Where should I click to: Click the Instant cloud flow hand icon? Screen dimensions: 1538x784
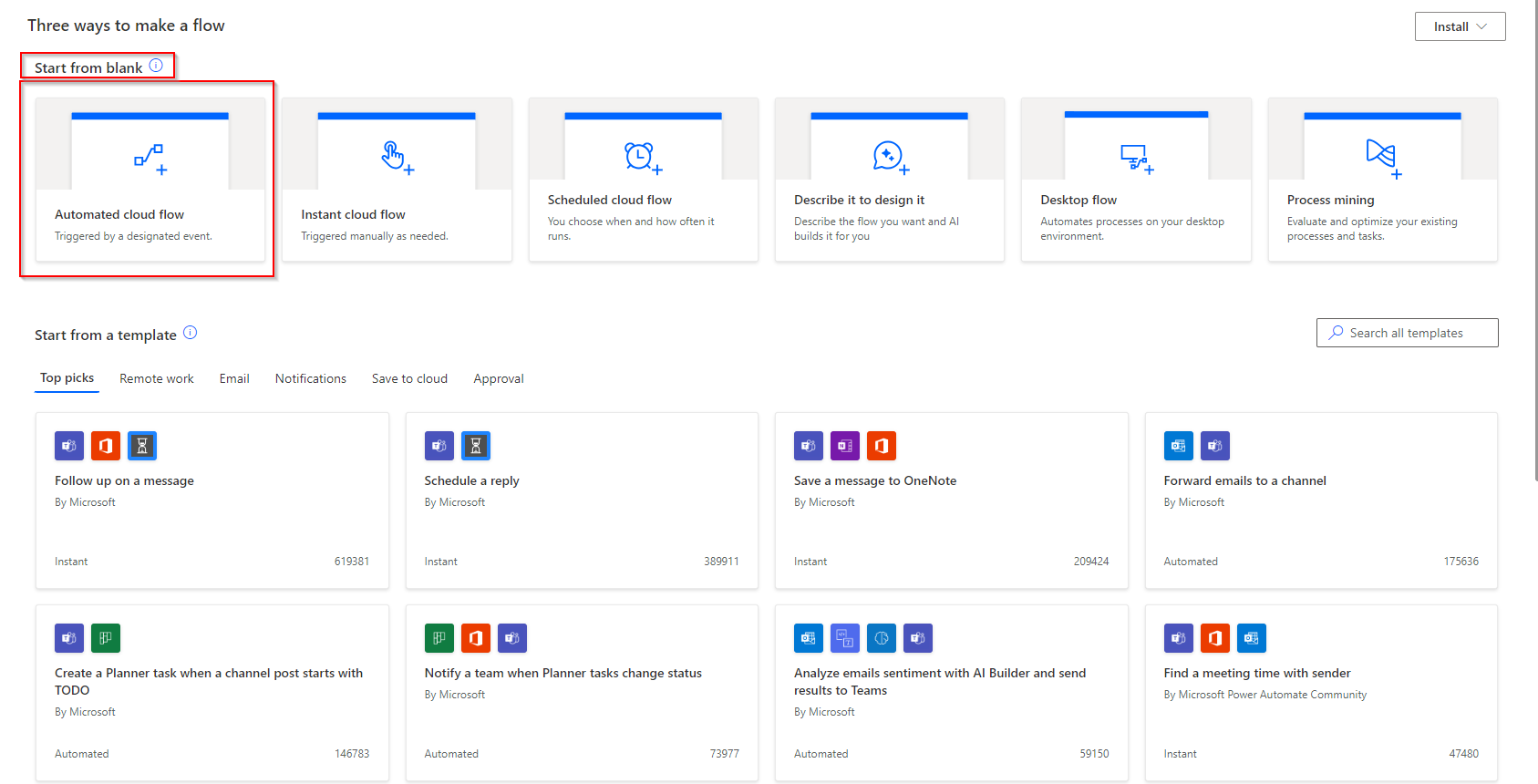(x=397, y=158)
